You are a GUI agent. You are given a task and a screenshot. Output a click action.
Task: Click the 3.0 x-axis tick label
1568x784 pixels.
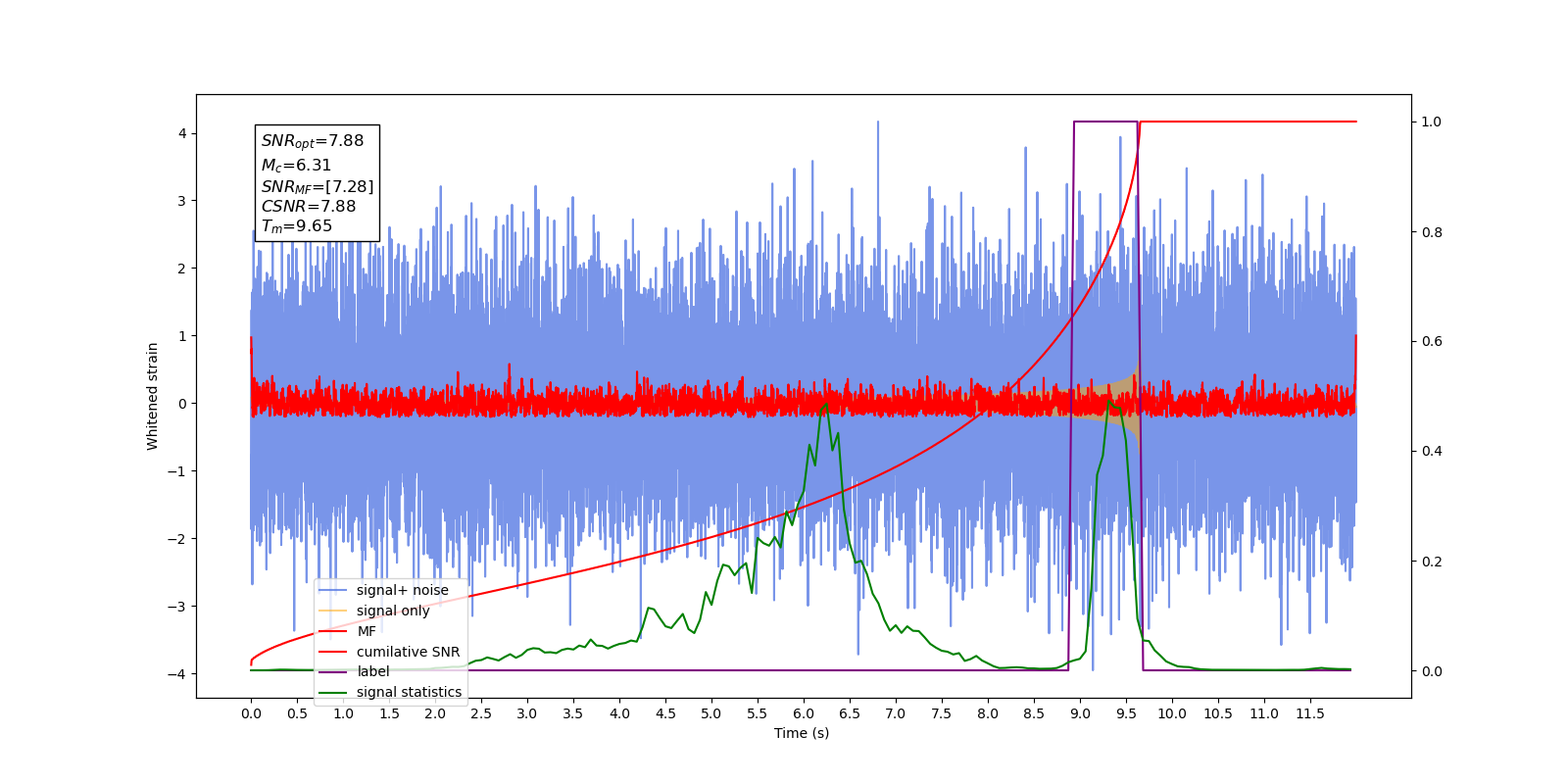click(x=527, y=713)
